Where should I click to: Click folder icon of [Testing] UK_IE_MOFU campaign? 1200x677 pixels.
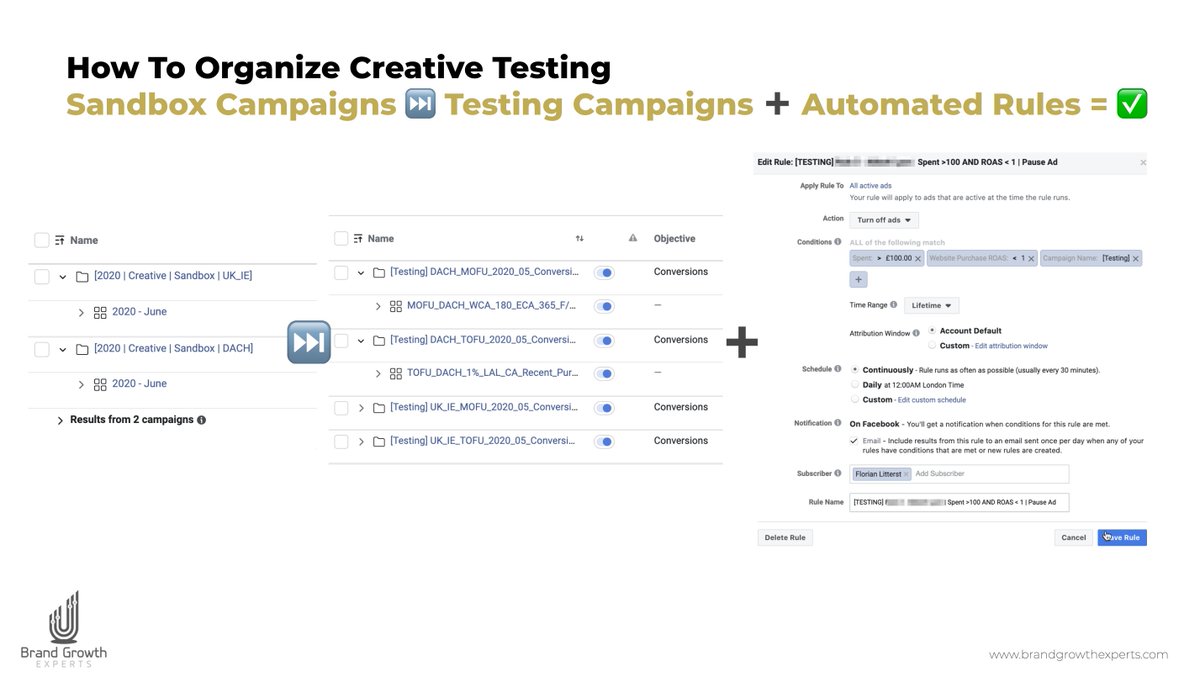pyautogui.click(x=379, y=408)
